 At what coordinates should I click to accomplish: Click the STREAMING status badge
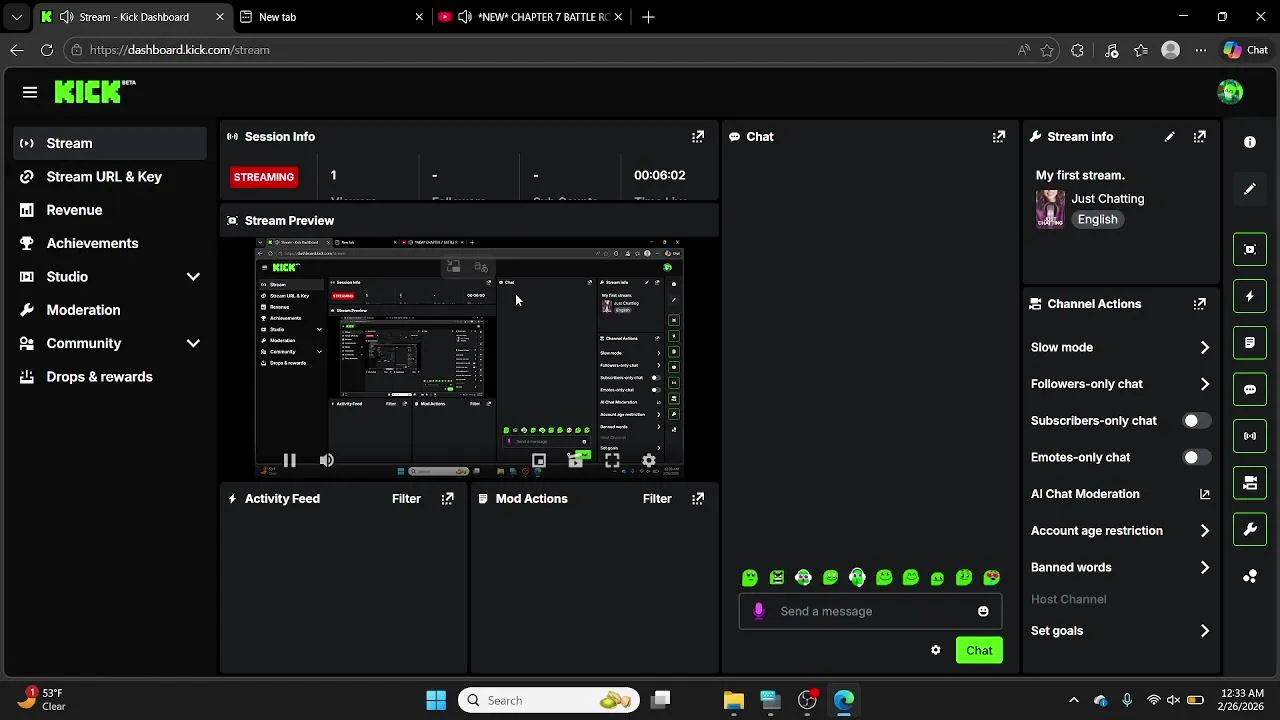click(264, 177)
